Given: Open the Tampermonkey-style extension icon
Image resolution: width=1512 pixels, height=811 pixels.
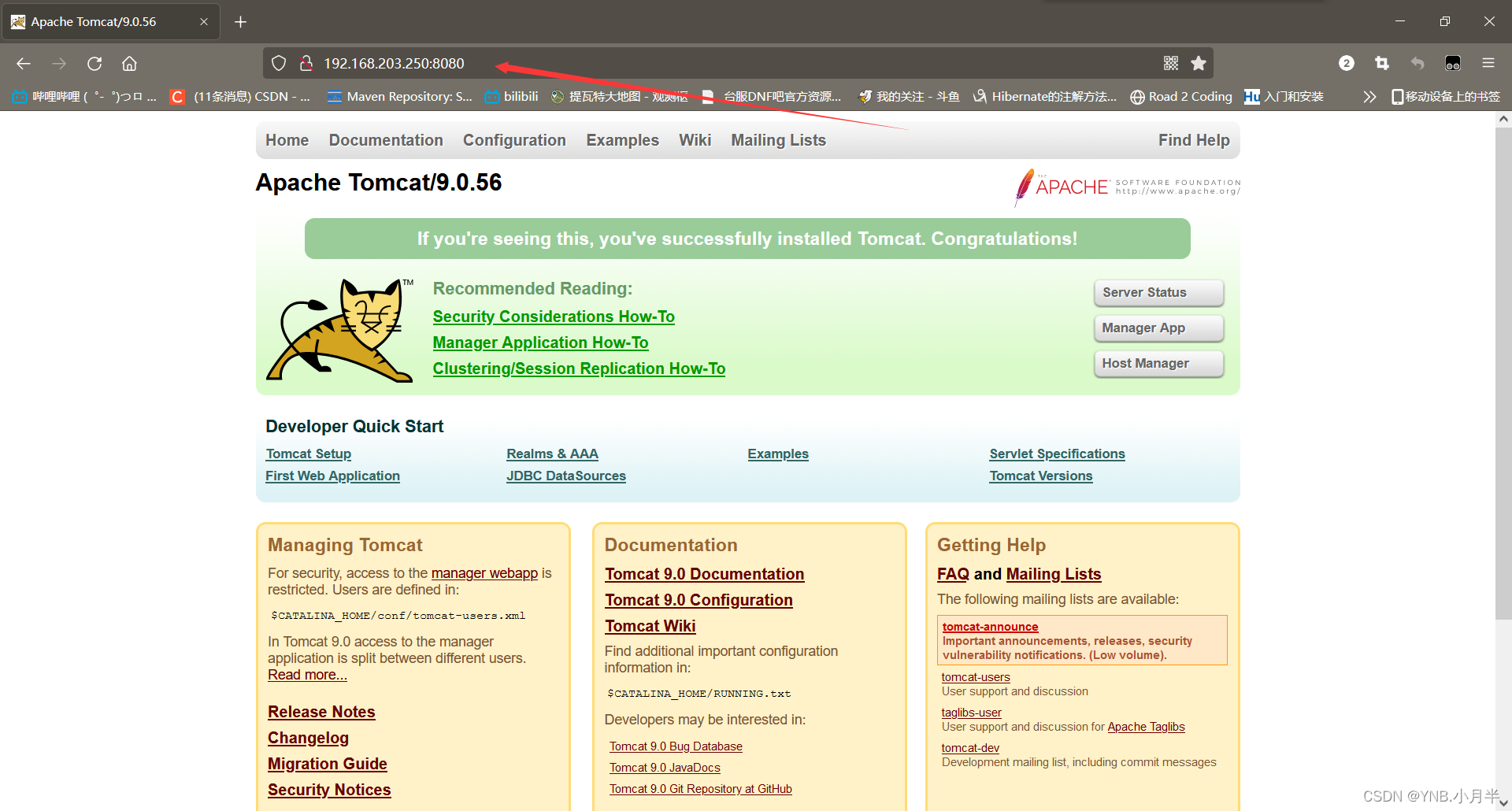Looking at the screenshot, I should 1453,63.
